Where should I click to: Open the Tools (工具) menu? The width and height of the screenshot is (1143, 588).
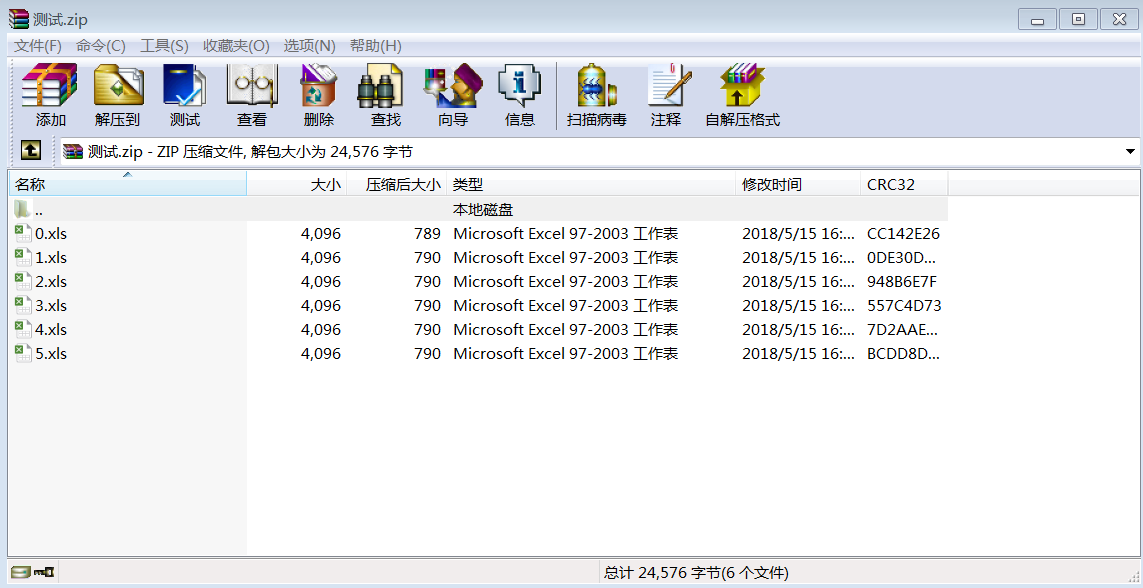[x=165, y=46]
